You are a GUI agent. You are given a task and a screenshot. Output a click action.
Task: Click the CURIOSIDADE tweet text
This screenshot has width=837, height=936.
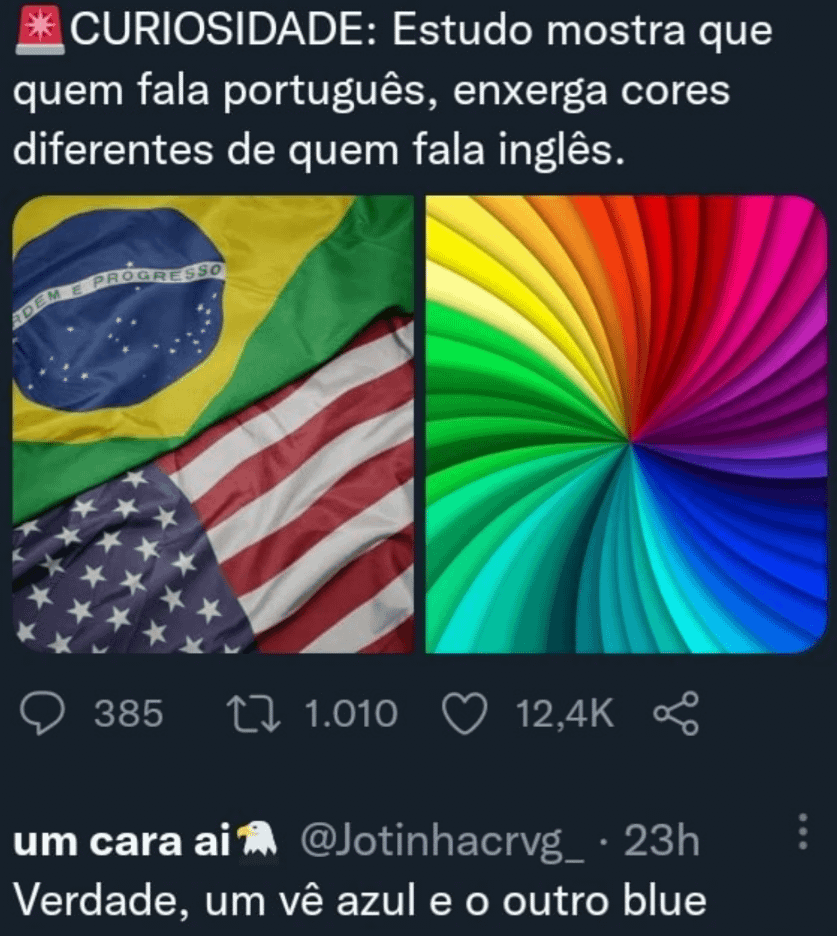tap(393, 90)
